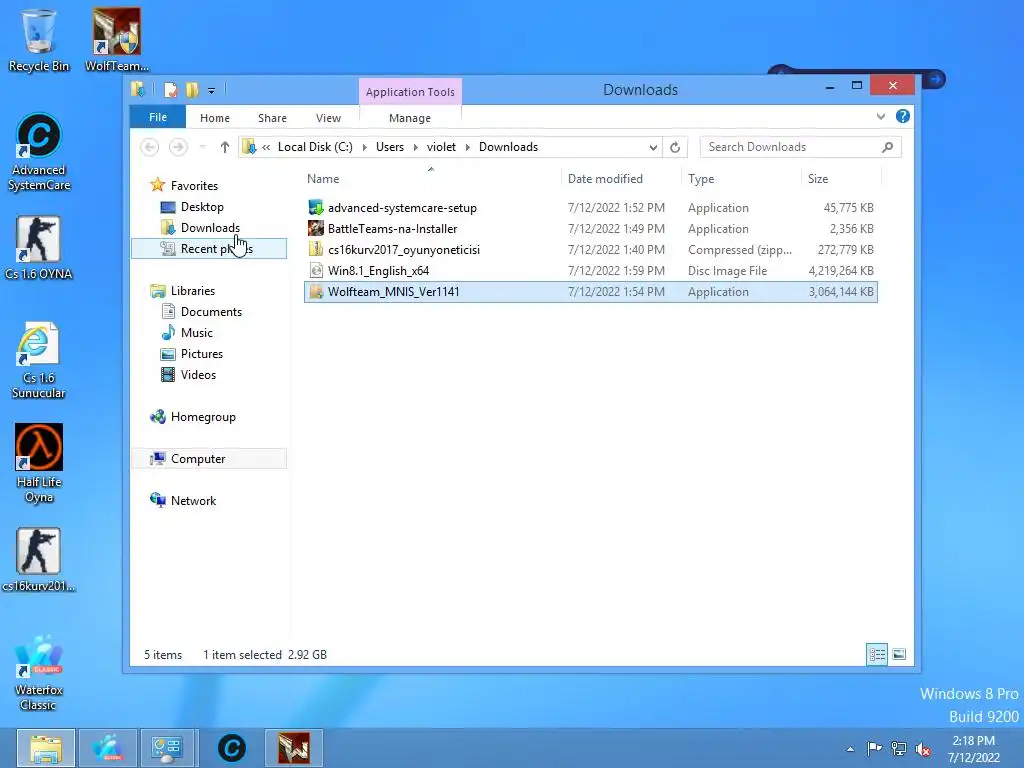Select the Cs 1.6 OYNA desktop icon

(x=39, y=248)
